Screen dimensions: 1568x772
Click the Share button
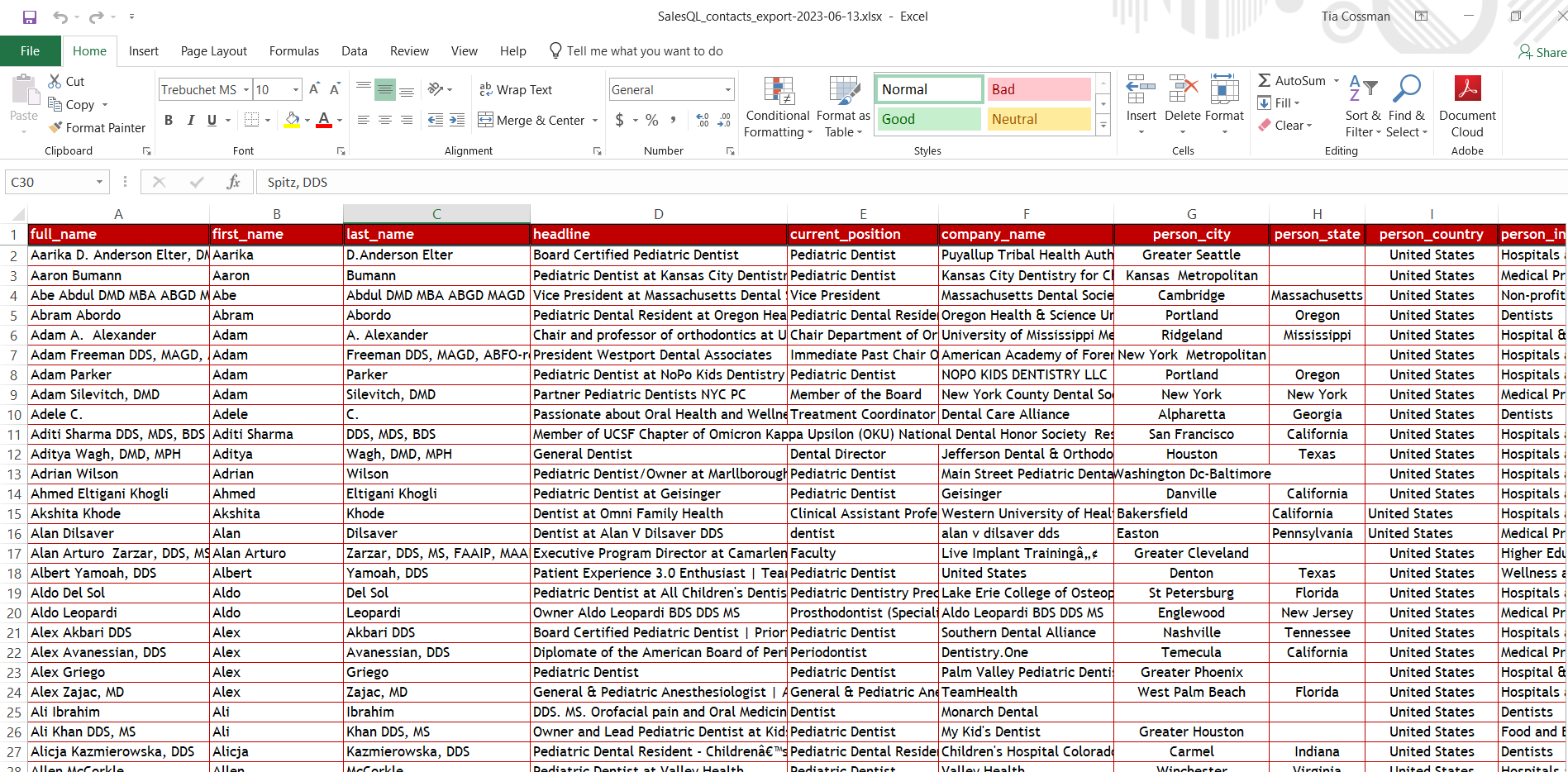1542,52
